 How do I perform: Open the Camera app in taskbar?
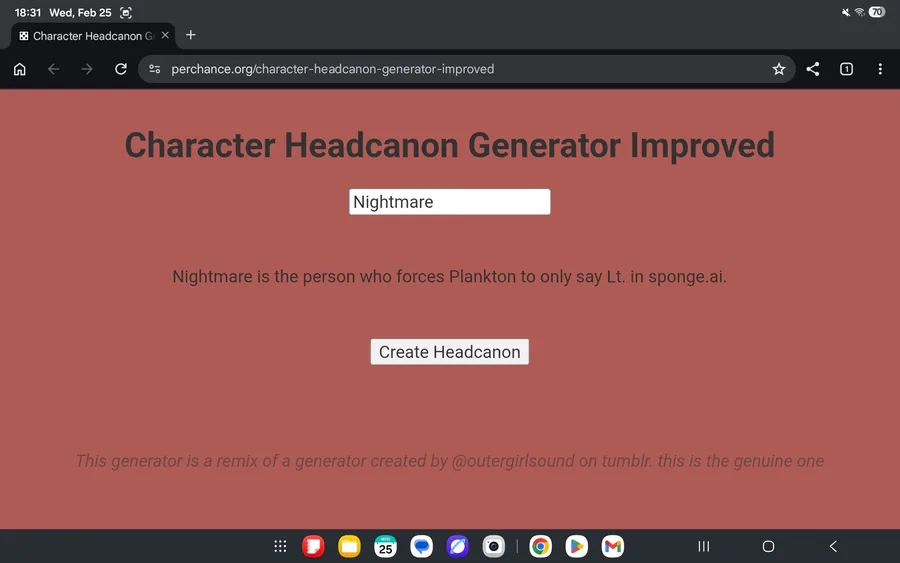pos(494,546)
